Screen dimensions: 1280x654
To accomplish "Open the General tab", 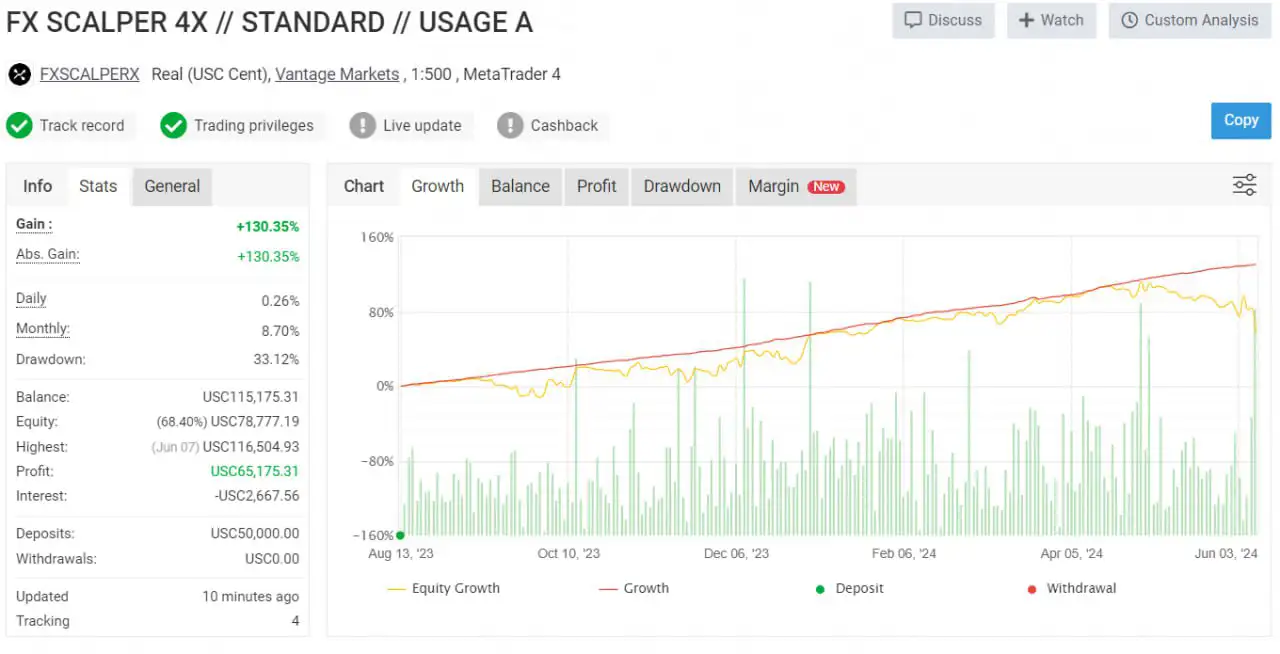I will tap(172, 186).
